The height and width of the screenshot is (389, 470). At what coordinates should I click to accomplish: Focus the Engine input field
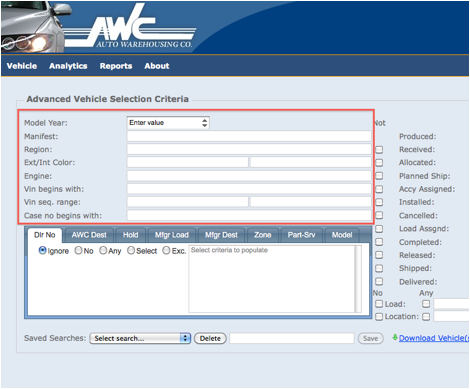coord(249,176)
